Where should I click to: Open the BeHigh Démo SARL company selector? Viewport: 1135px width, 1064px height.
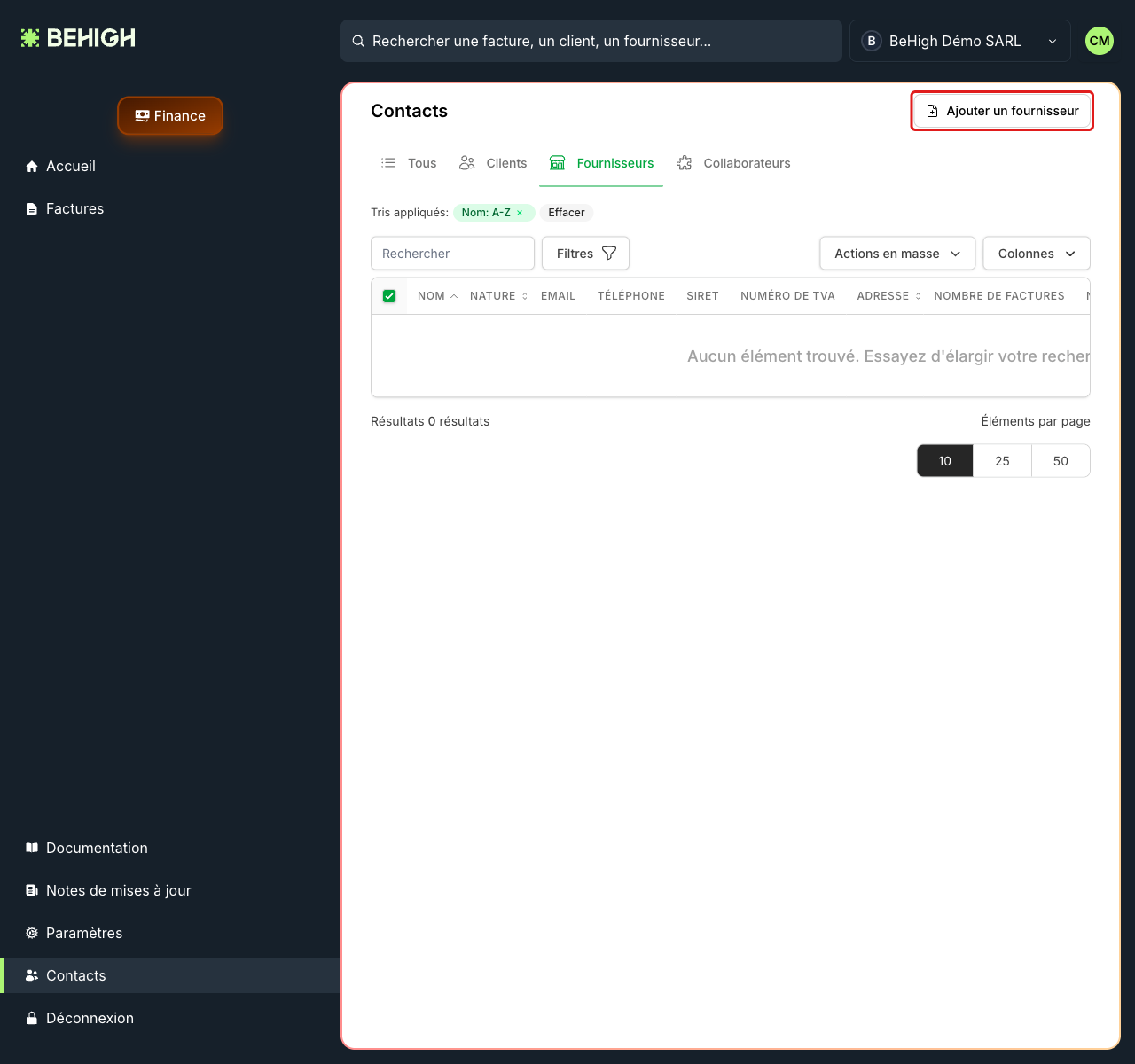pyautogui.click(x=960, y=41)
